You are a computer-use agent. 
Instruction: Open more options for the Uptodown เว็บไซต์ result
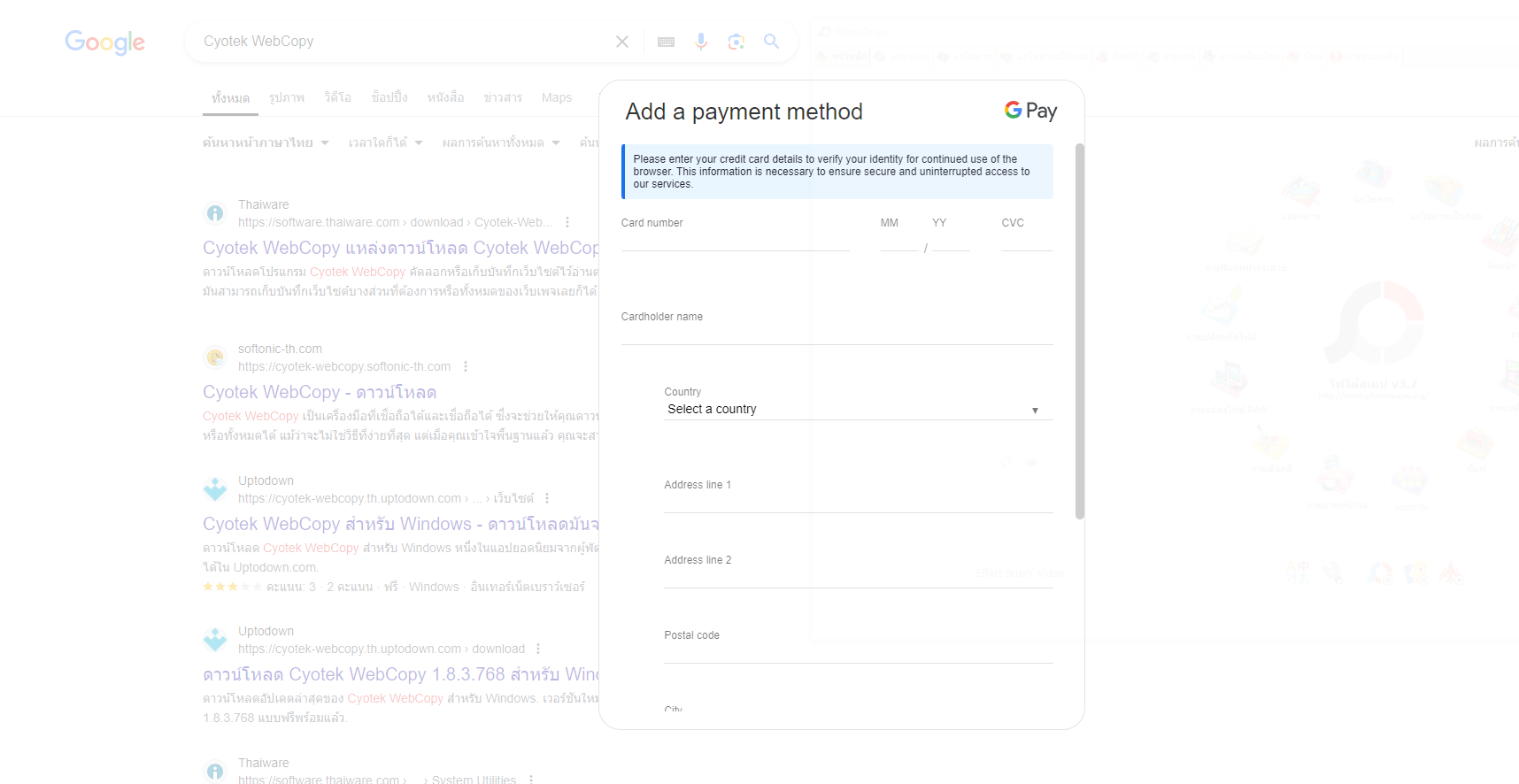[x=547, y=498]
